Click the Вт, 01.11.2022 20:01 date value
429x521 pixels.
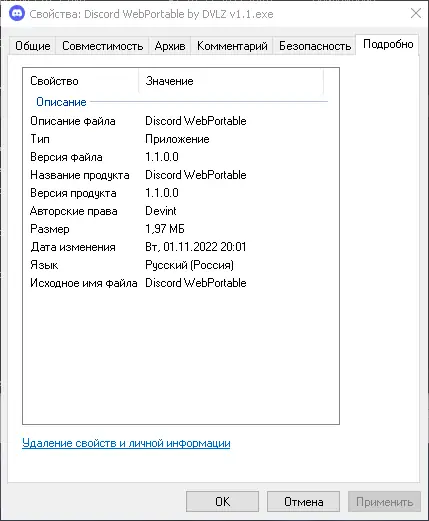pyautogui.click(x=196, y=247)
